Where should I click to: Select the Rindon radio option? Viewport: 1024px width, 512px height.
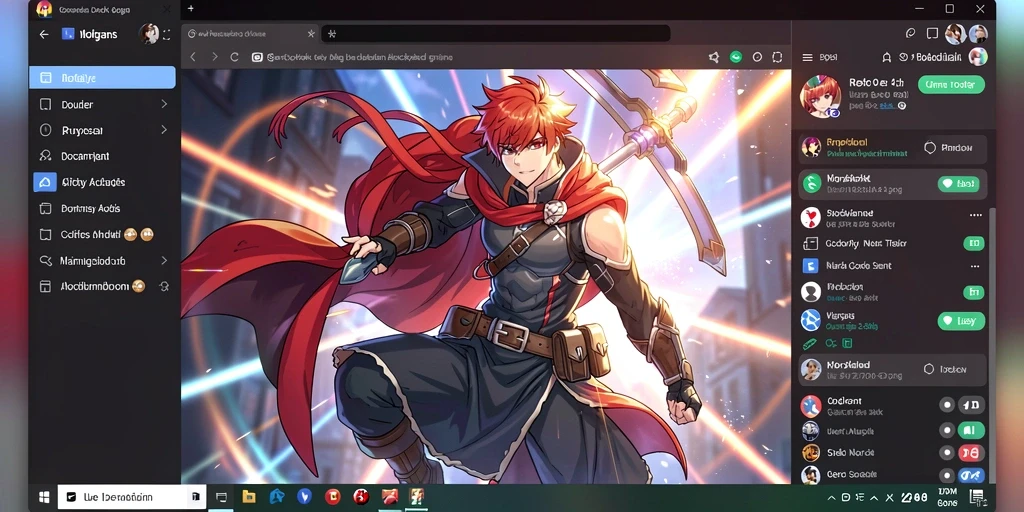pyautogui.click(x=930, y=148)
